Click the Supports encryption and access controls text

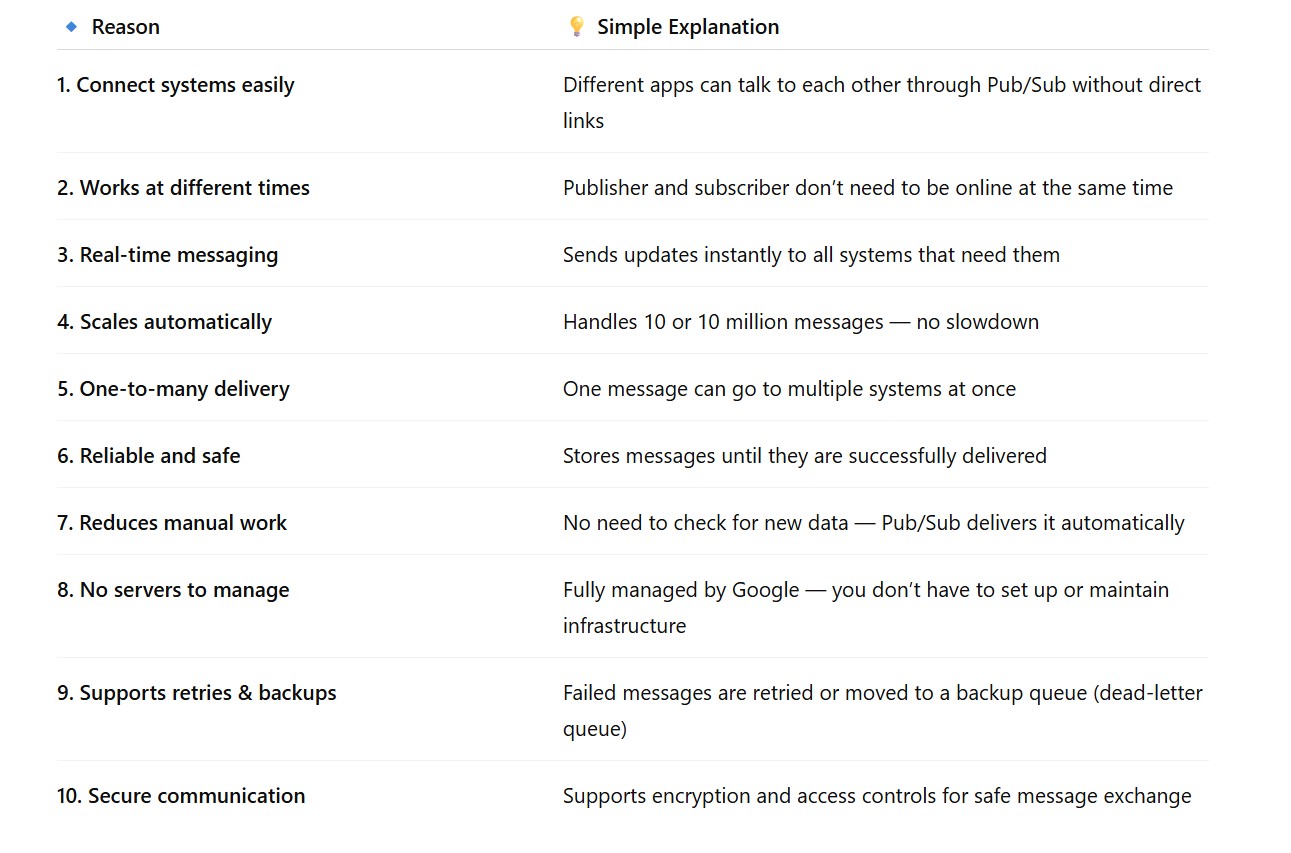pyautogui.click(x=876, y=796)
